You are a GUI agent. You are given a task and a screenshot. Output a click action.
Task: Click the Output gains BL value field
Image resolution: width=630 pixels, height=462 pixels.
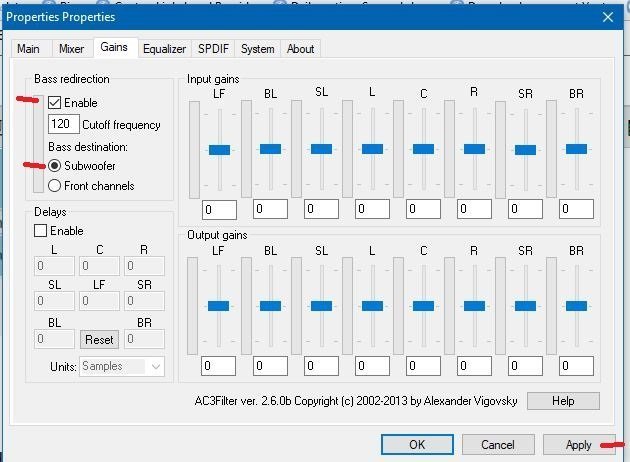click(270, 366)
